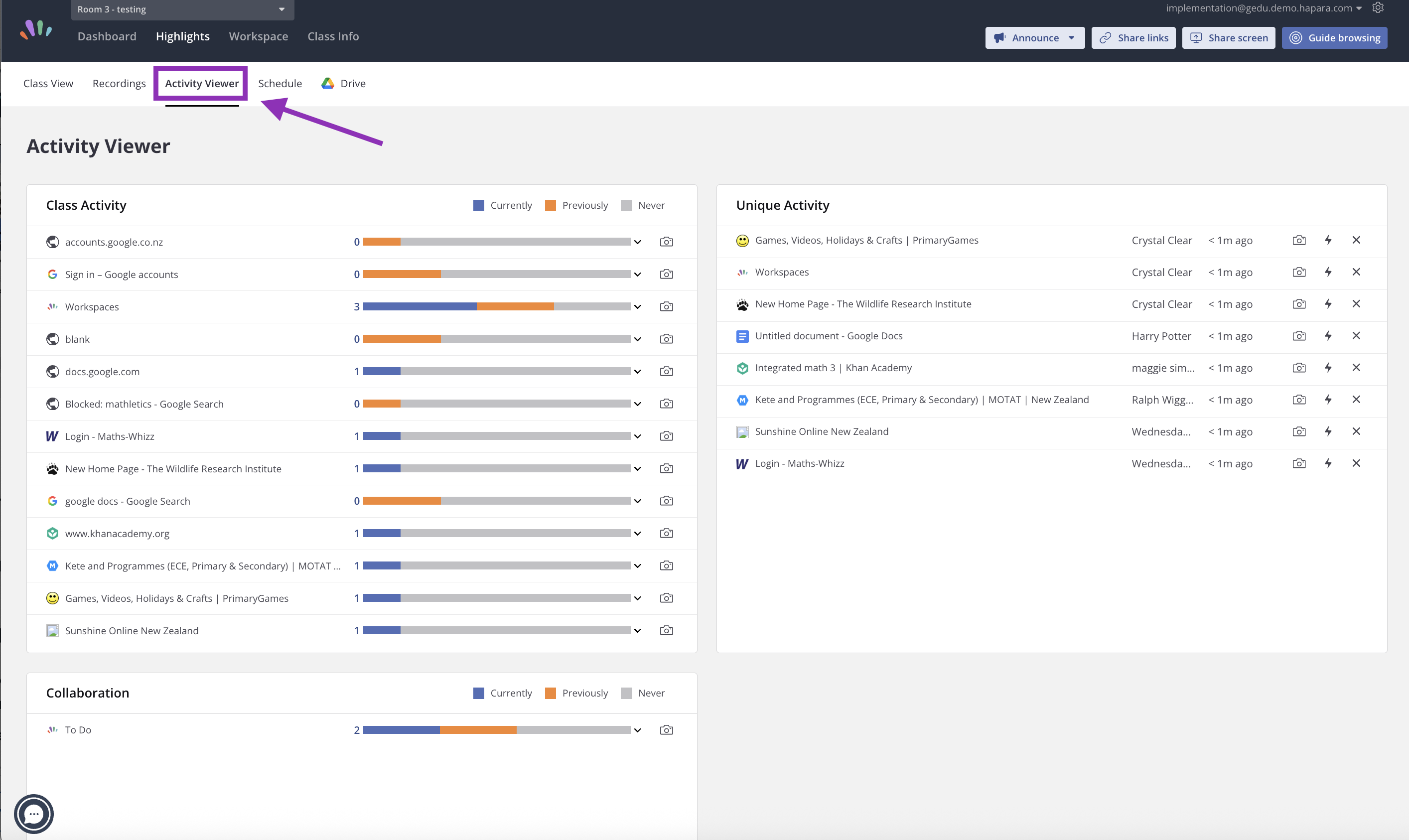Screen dimensions: 1409x840
Task: Click the Guide browsing button
Action: (x=1334, y=38)
